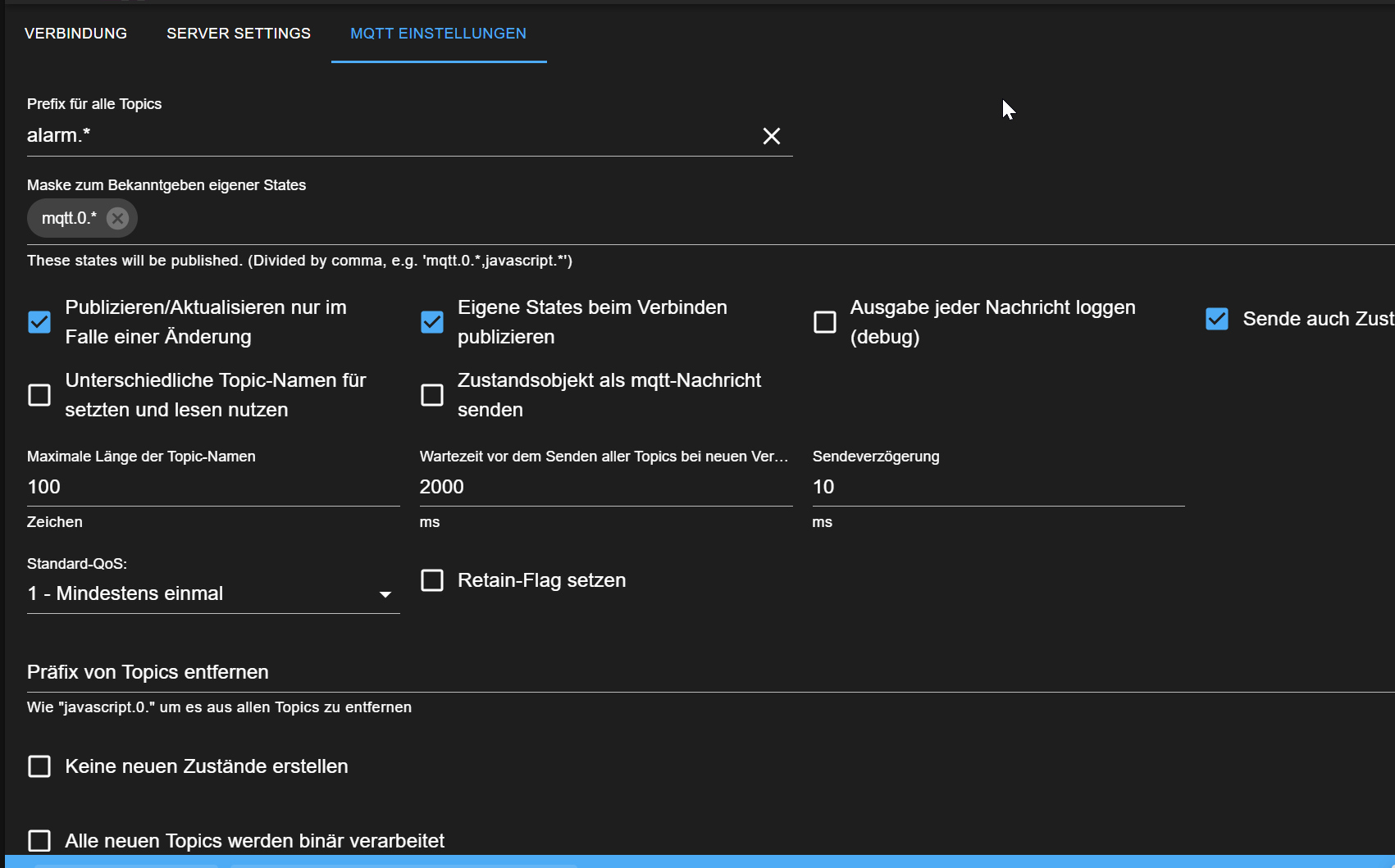Uncheck Eigene States beim Verbinden publizieren
Image resolution: width=1395 pixels, height=868 pixels.
point(432,322)
